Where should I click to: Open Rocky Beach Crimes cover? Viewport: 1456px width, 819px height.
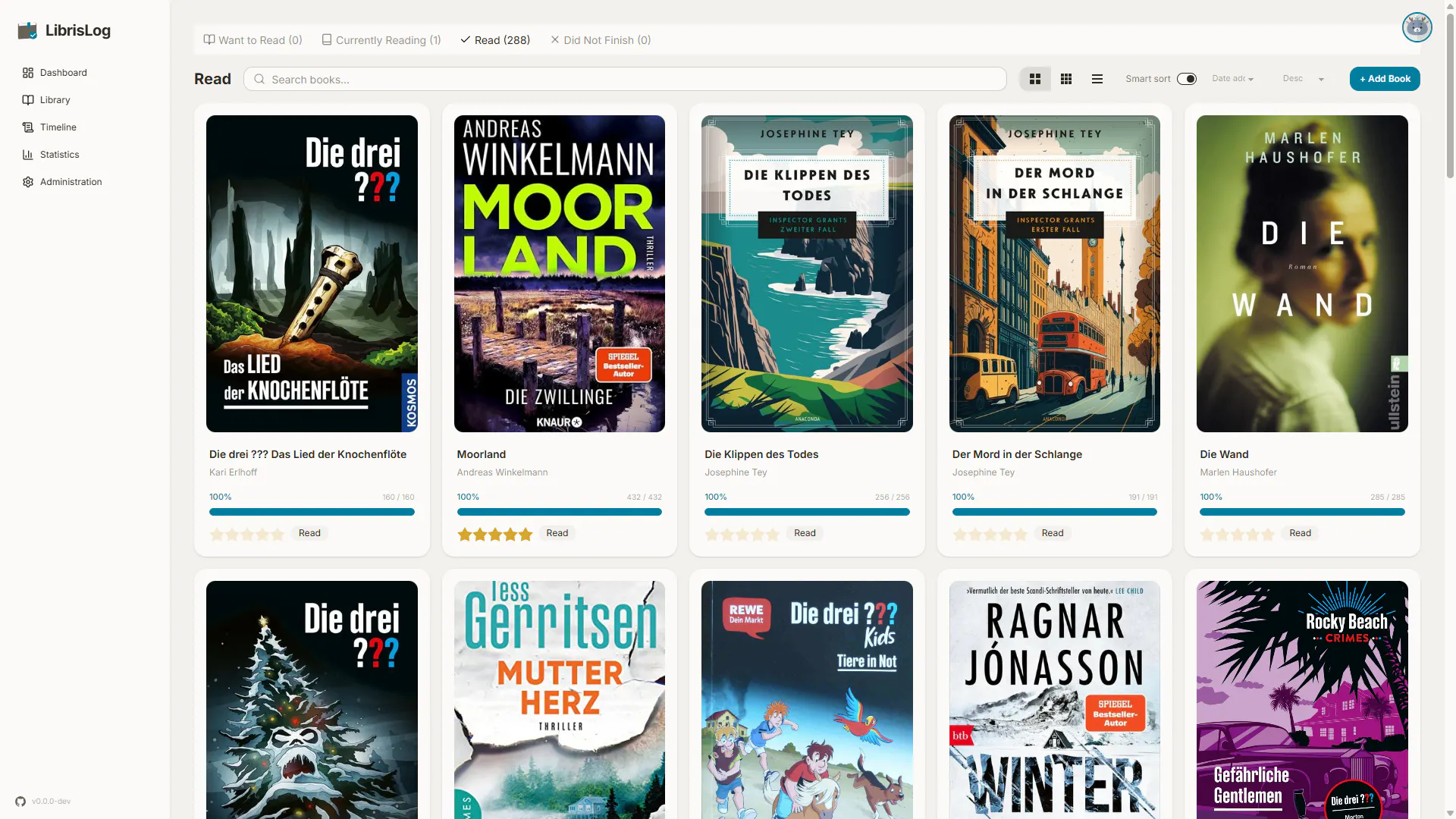point(1302,700)
